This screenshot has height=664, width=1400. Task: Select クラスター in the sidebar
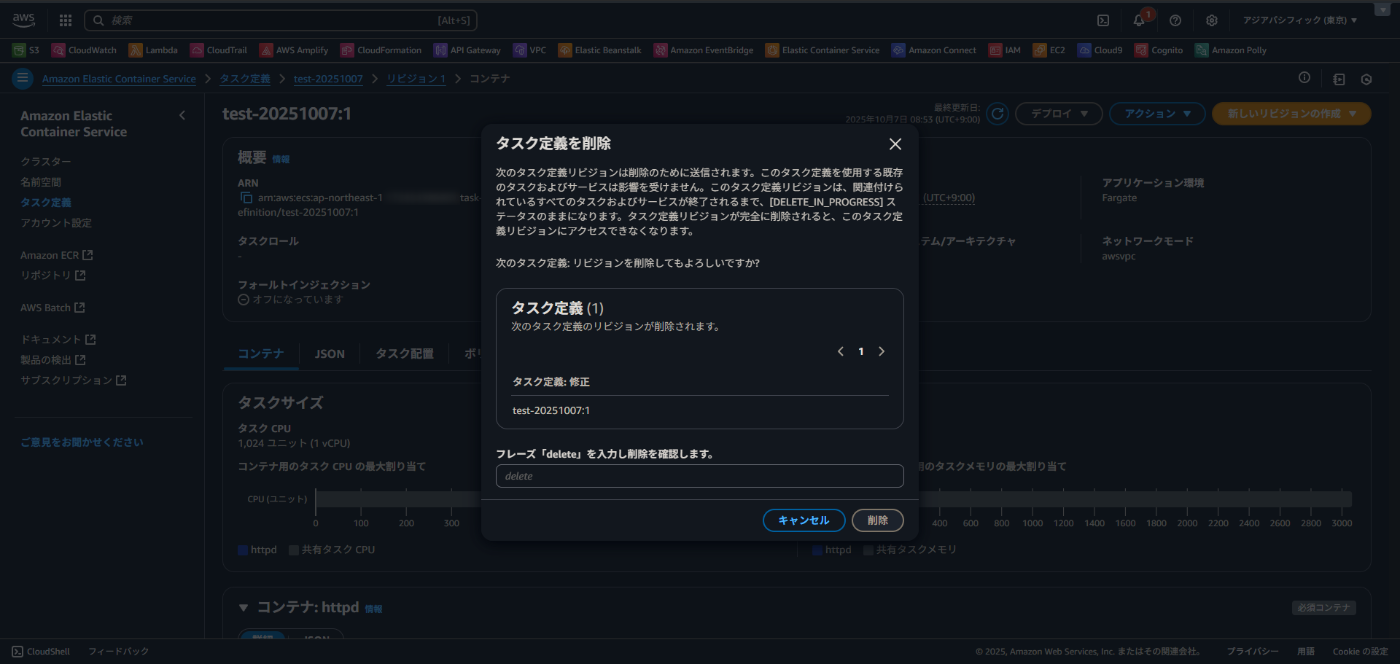46,162
